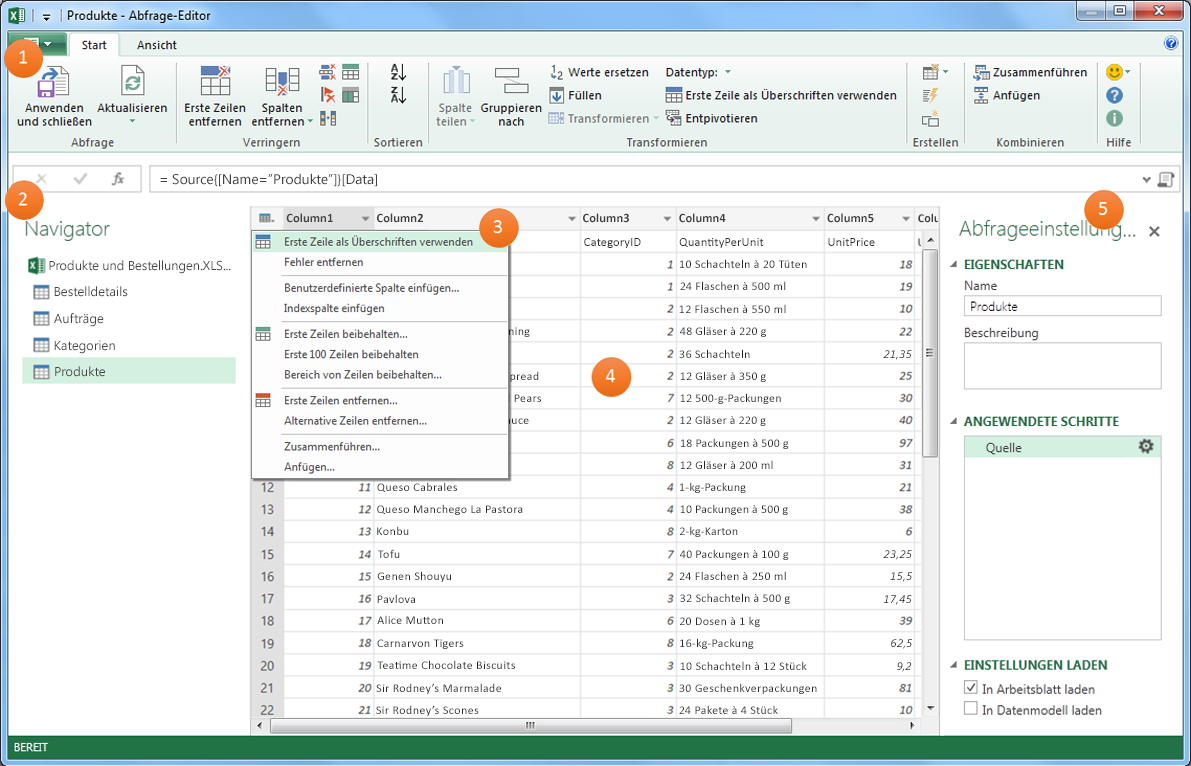Choose Erste Zeile als Überschriften verwenden in context menu
Viewport: 1191px width, 766px height.
(x=380, y=242)
